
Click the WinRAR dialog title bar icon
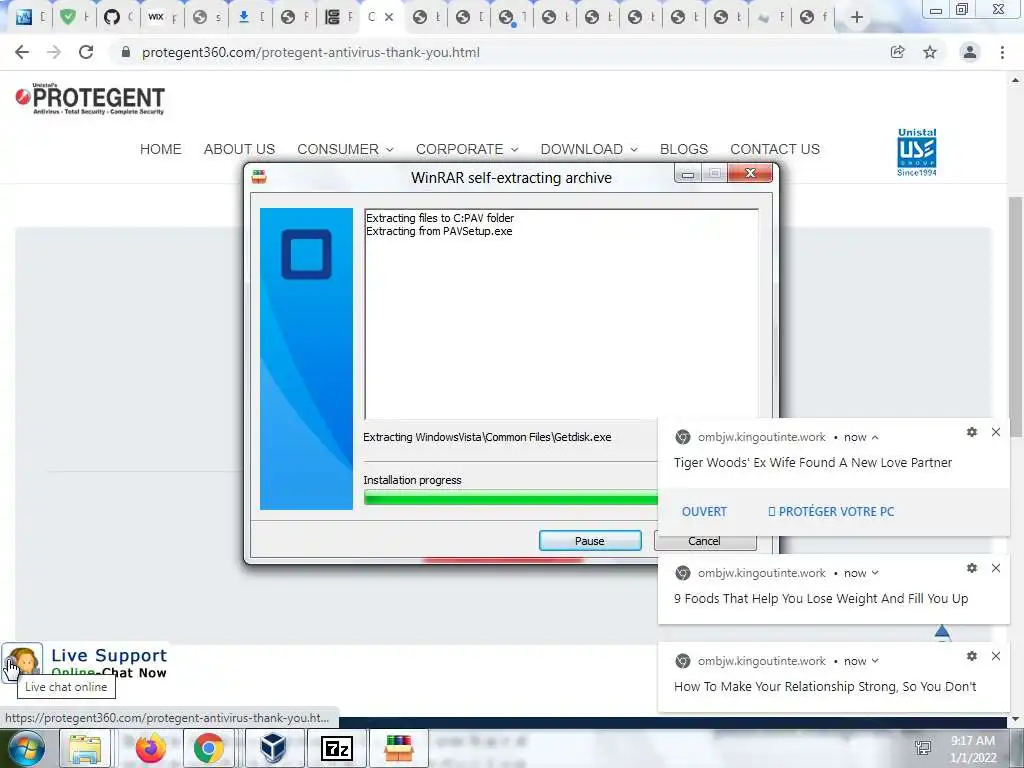click(x=259, y=177)
